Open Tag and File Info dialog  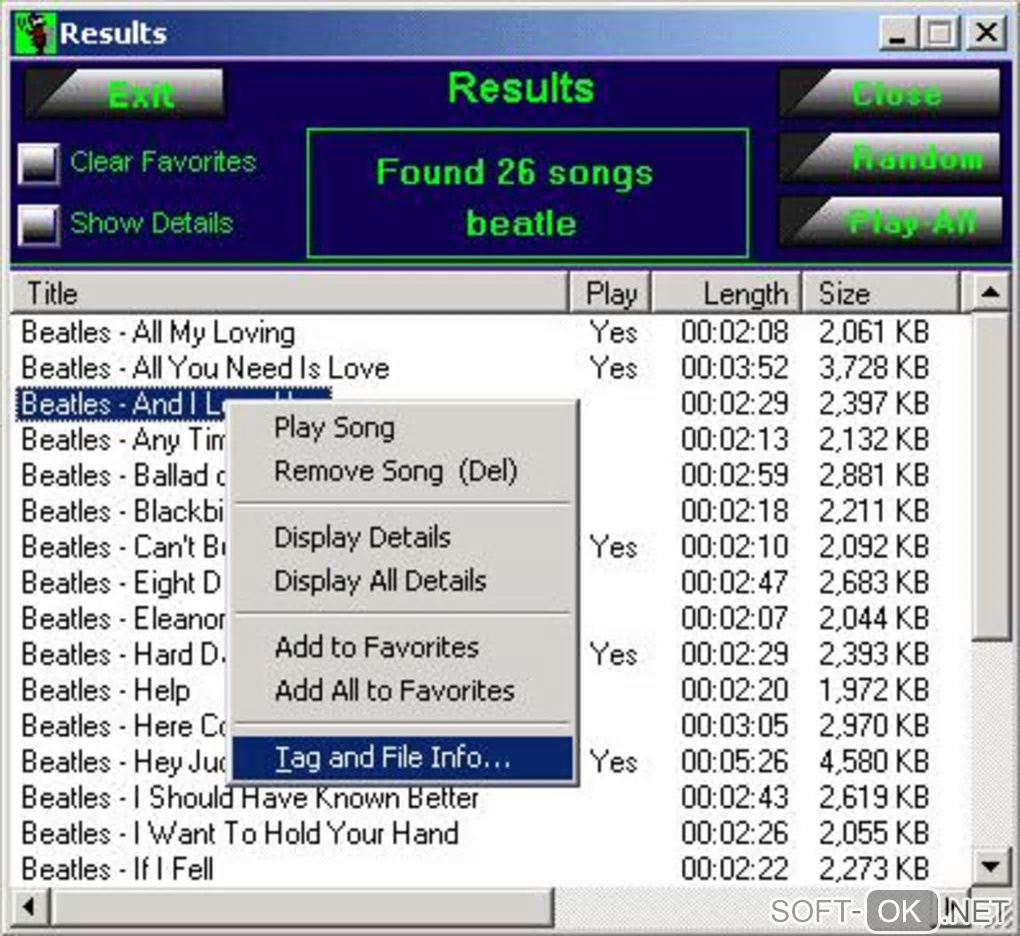coord(403,758)
